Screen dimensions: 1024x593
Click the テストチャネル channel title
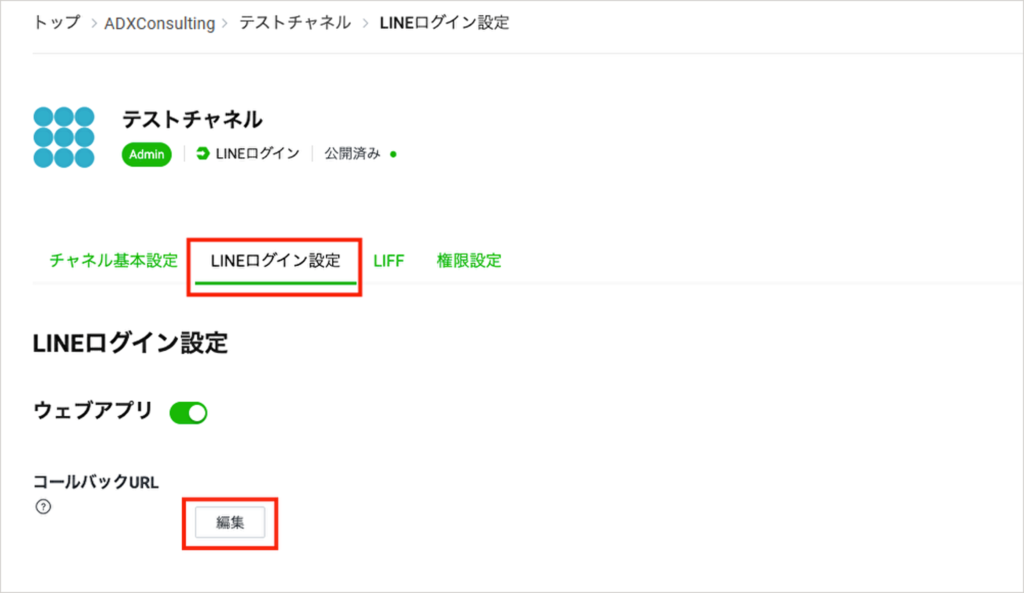coord(192,119)
